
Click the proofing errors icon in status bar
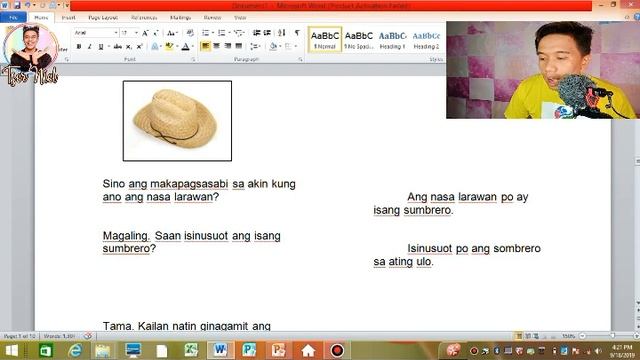tap(88, 336)
